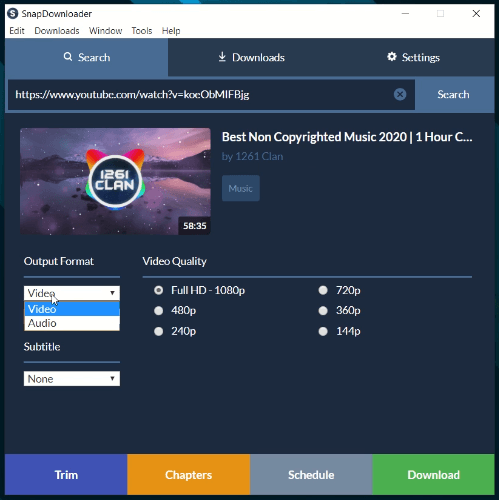Minimize the SnapDownloader window
Viewport: 499px width, 500px height.
[405, 14]
